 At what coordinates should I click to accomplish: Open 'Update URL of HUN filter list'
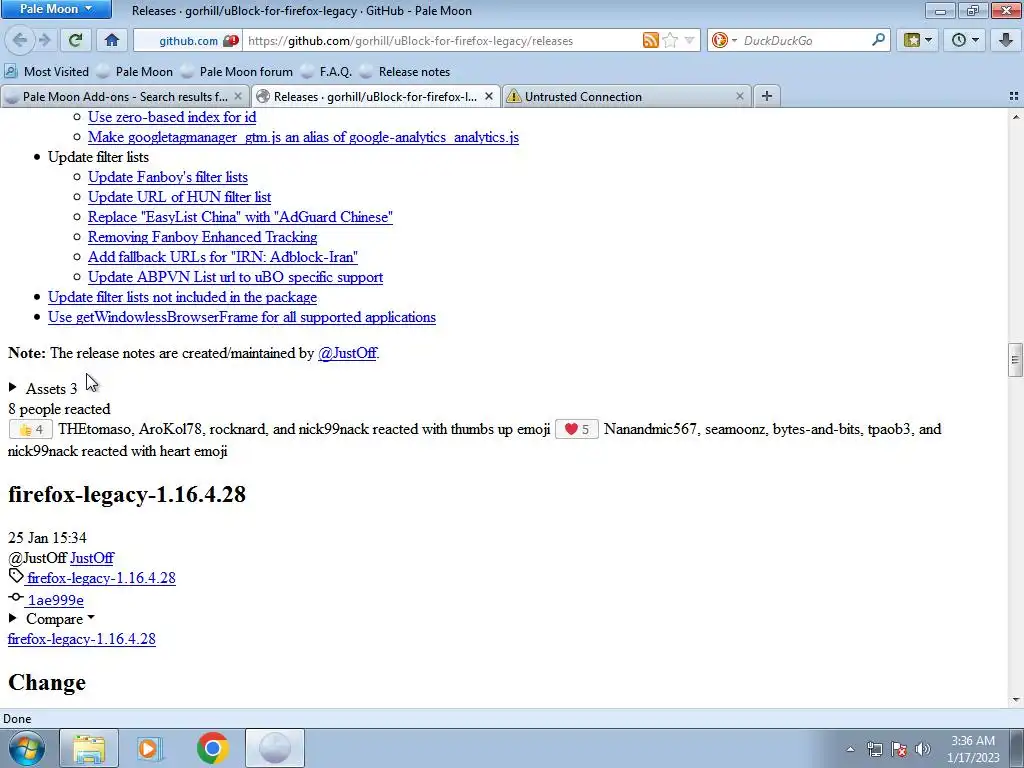(x=180, y=197)
